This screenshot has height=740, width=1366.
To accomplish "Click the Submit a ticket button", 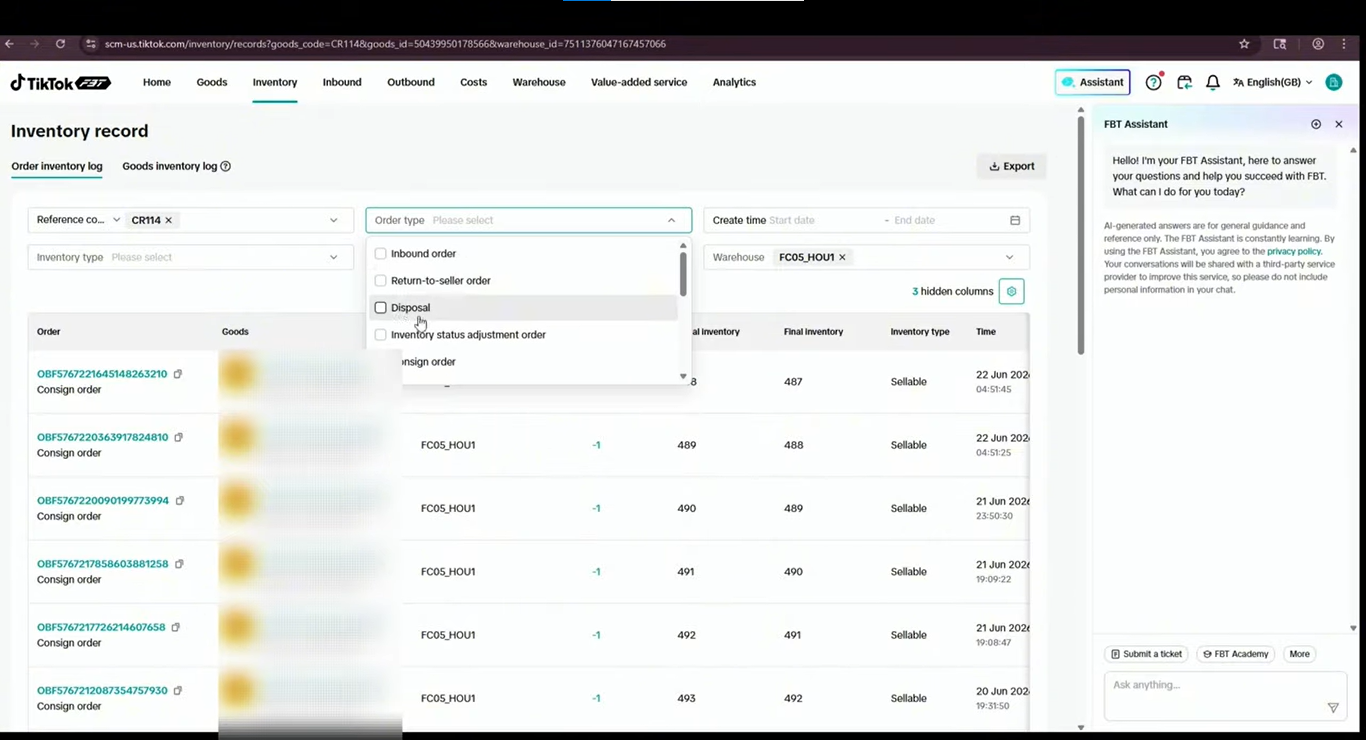I will click(x=1146, y=654).
